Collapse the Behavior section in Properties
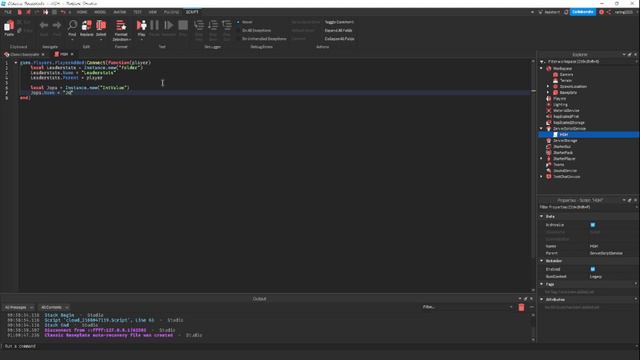Image resolution: width=640 pixels, height=360 pixels. 542,261
